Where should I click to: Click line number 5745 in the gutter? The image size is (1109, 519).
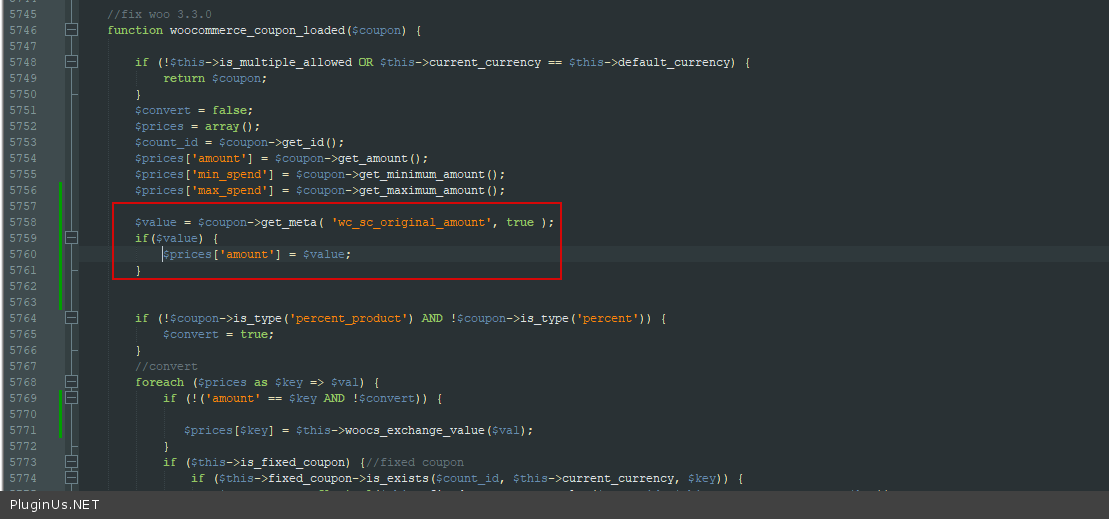click(x=22, y=14)
